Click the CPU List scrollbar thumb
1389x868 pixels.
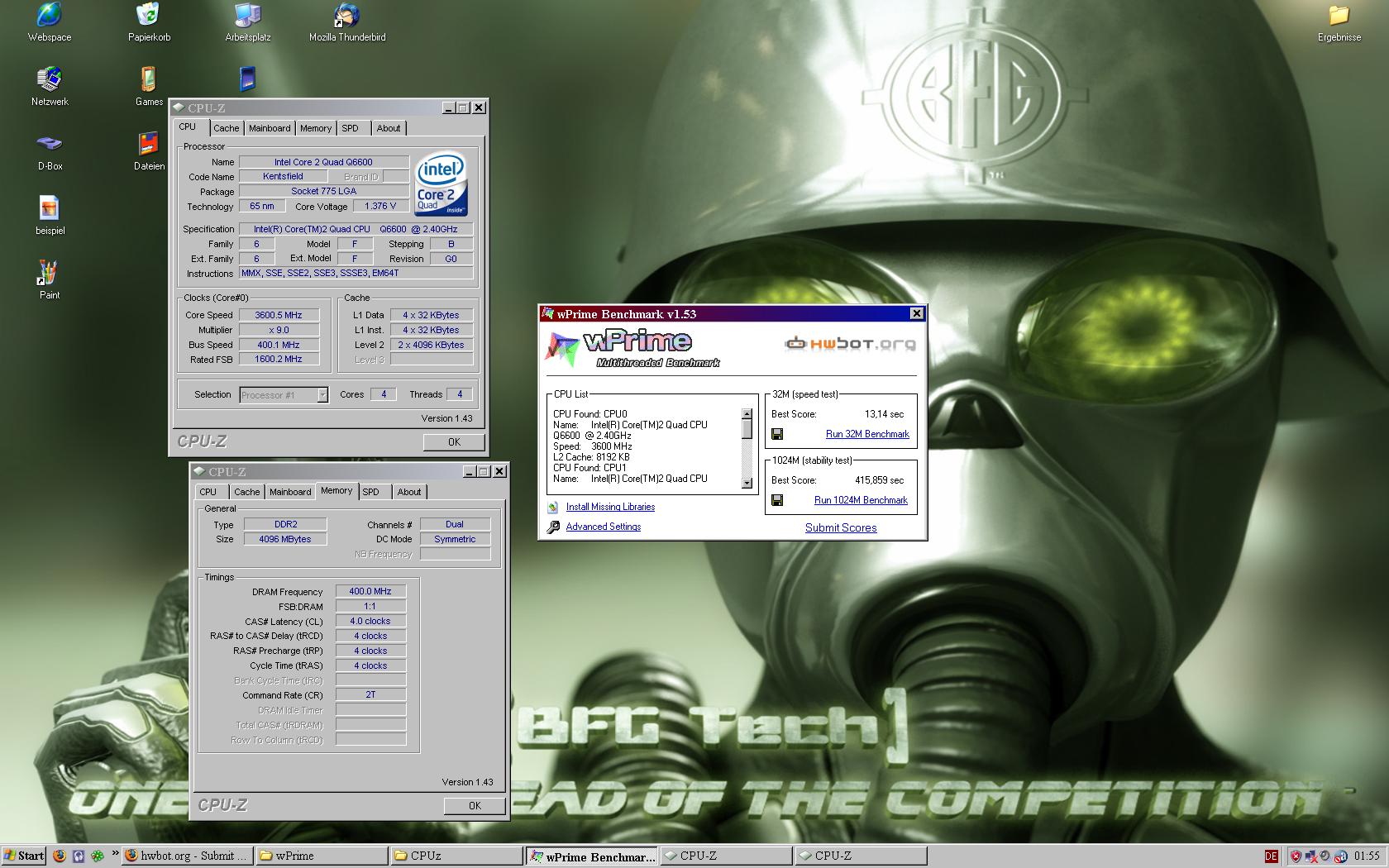(747, 430)
